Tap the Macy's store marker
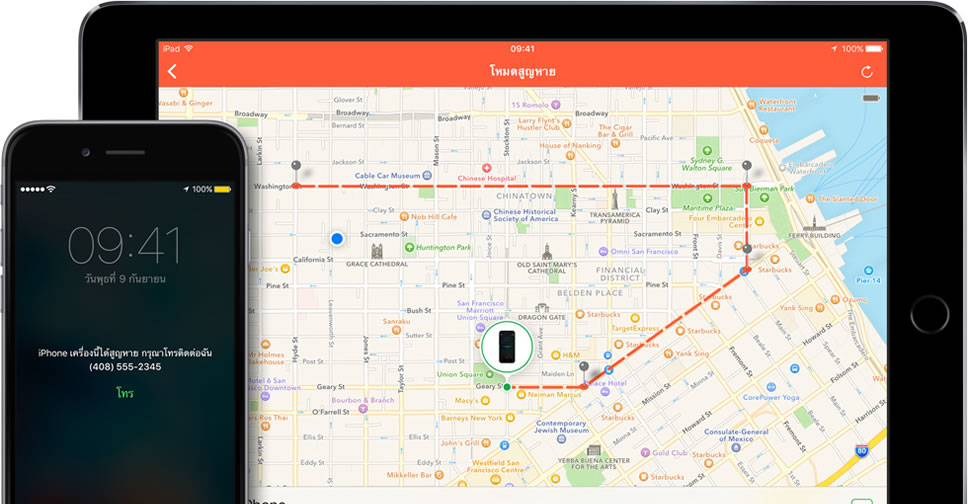 (x=485, y=401)
